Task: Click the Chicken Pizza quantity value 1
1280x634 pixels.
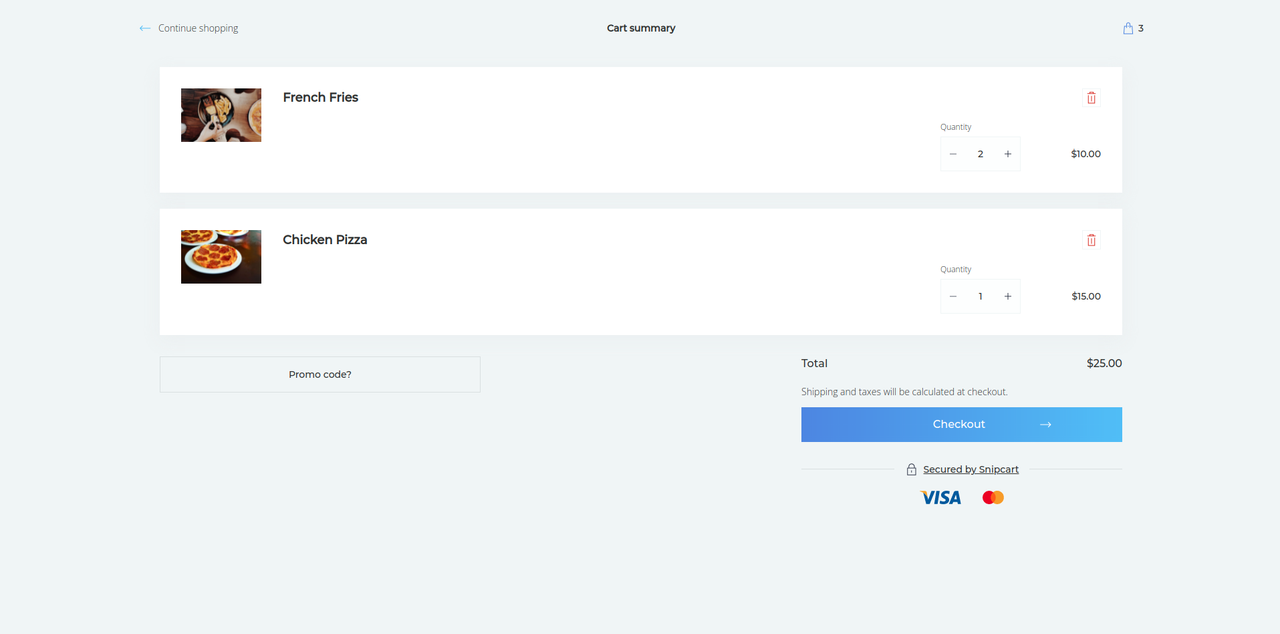Action: [x=980, y=296]
